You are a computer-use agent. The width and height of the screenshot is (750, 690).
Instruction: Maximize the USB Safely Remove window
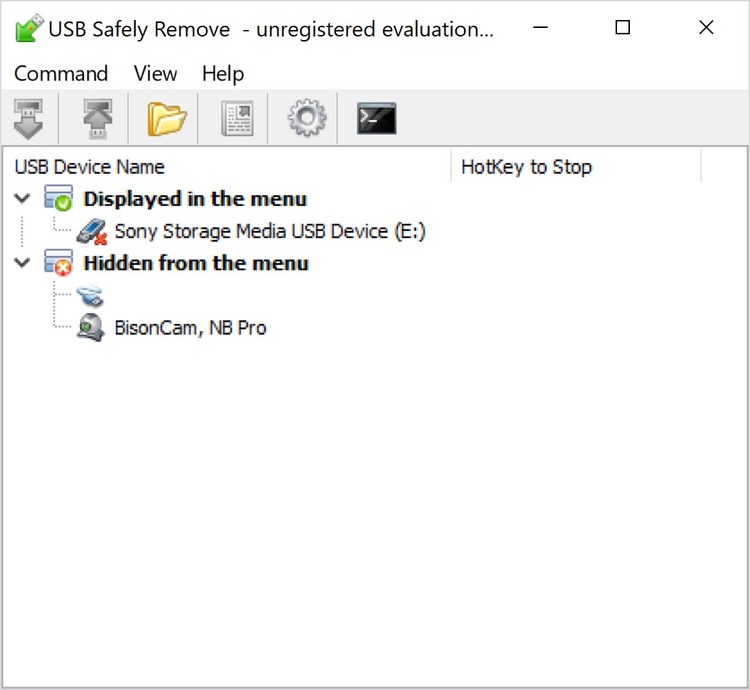622,27
